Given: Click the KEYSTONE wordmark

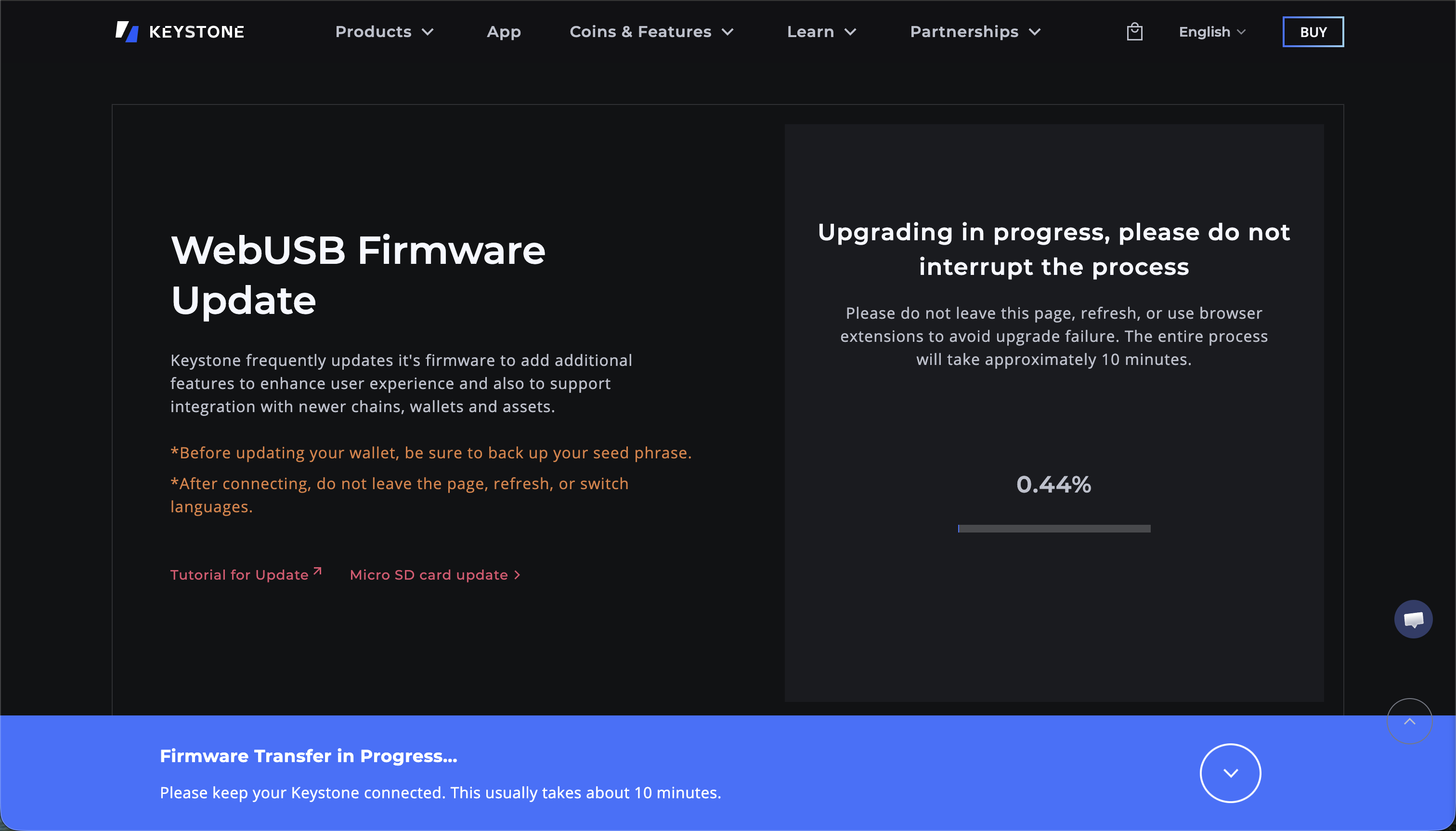Looking at the screenshot, I should (196, 32).
